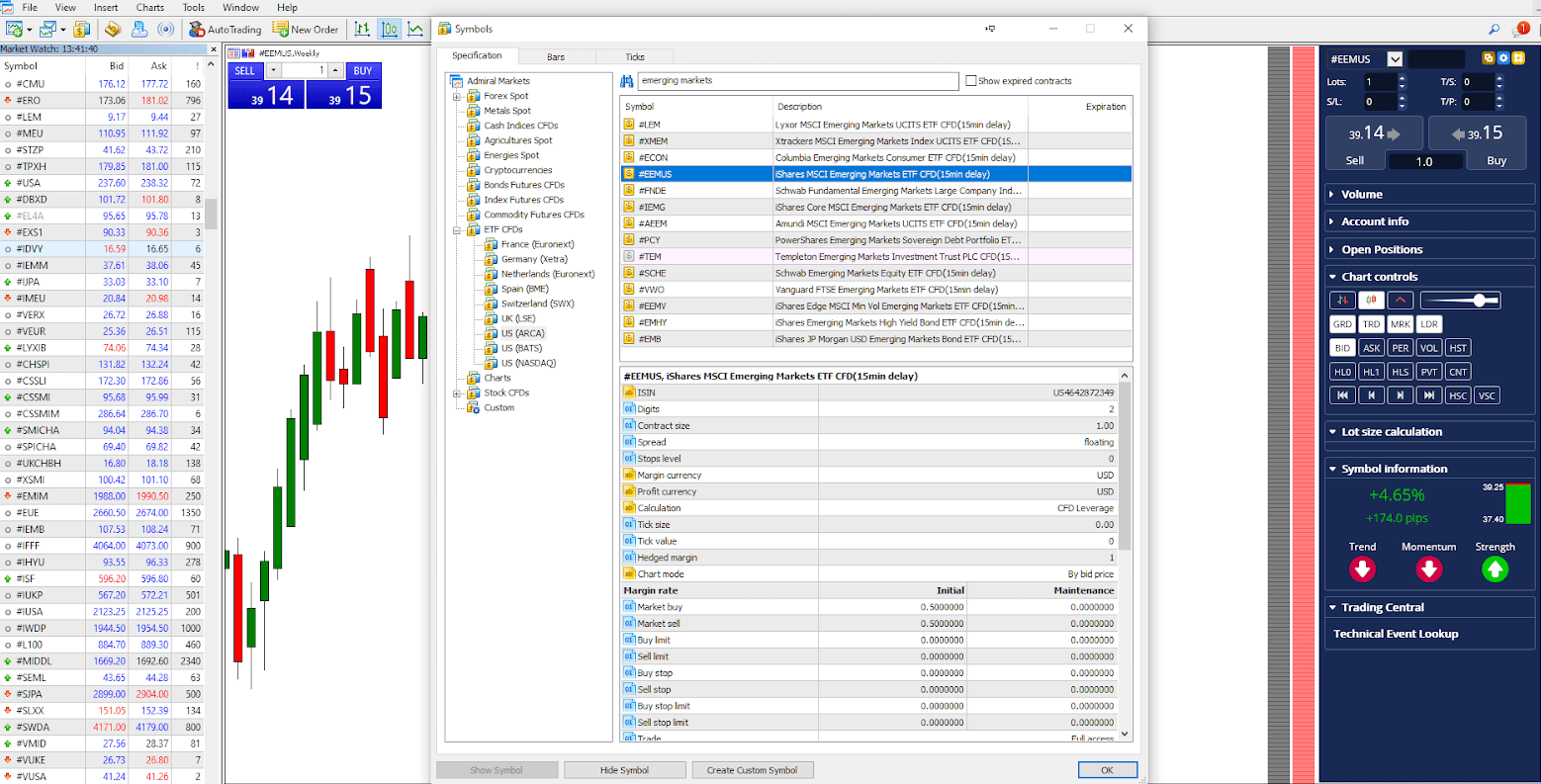Toggle the ASK line button

click(x=1371, y=348)
